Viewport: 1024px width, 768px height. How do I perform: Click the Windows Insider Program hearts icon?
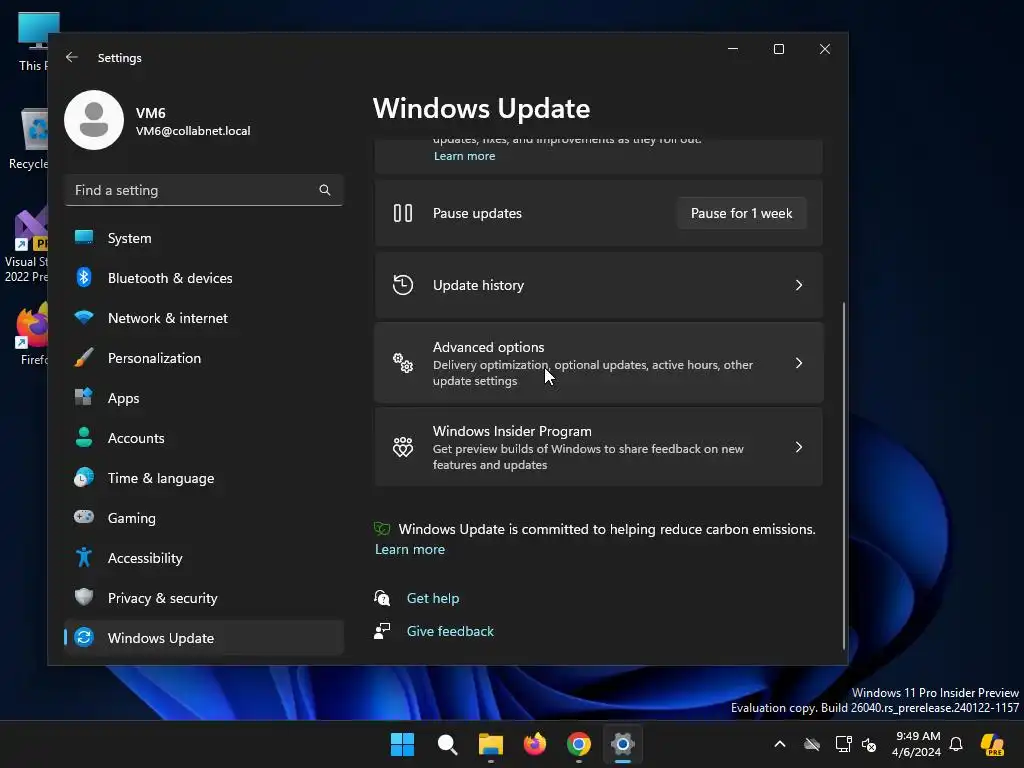point(403,447)
